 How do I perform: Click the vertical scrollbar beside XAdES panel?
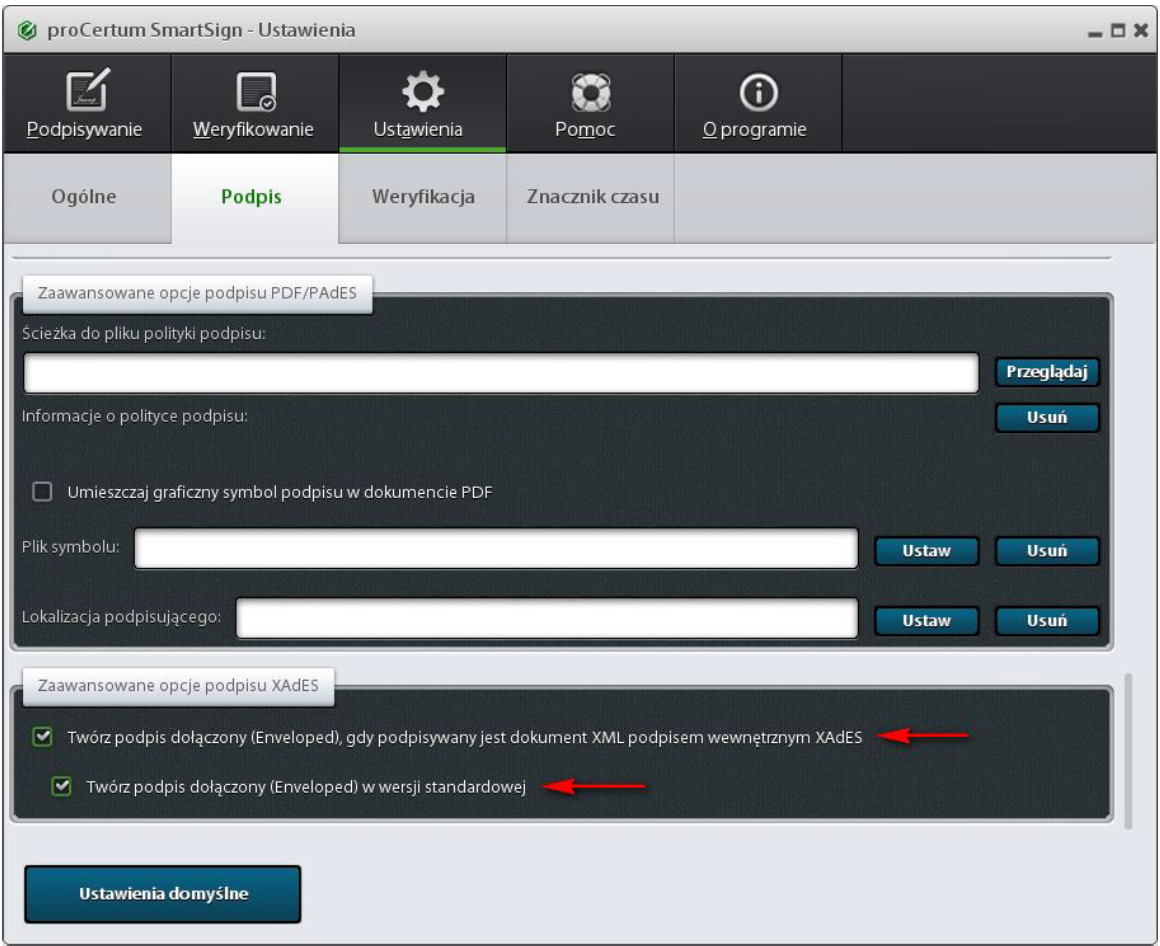(x=1127, y=751)
